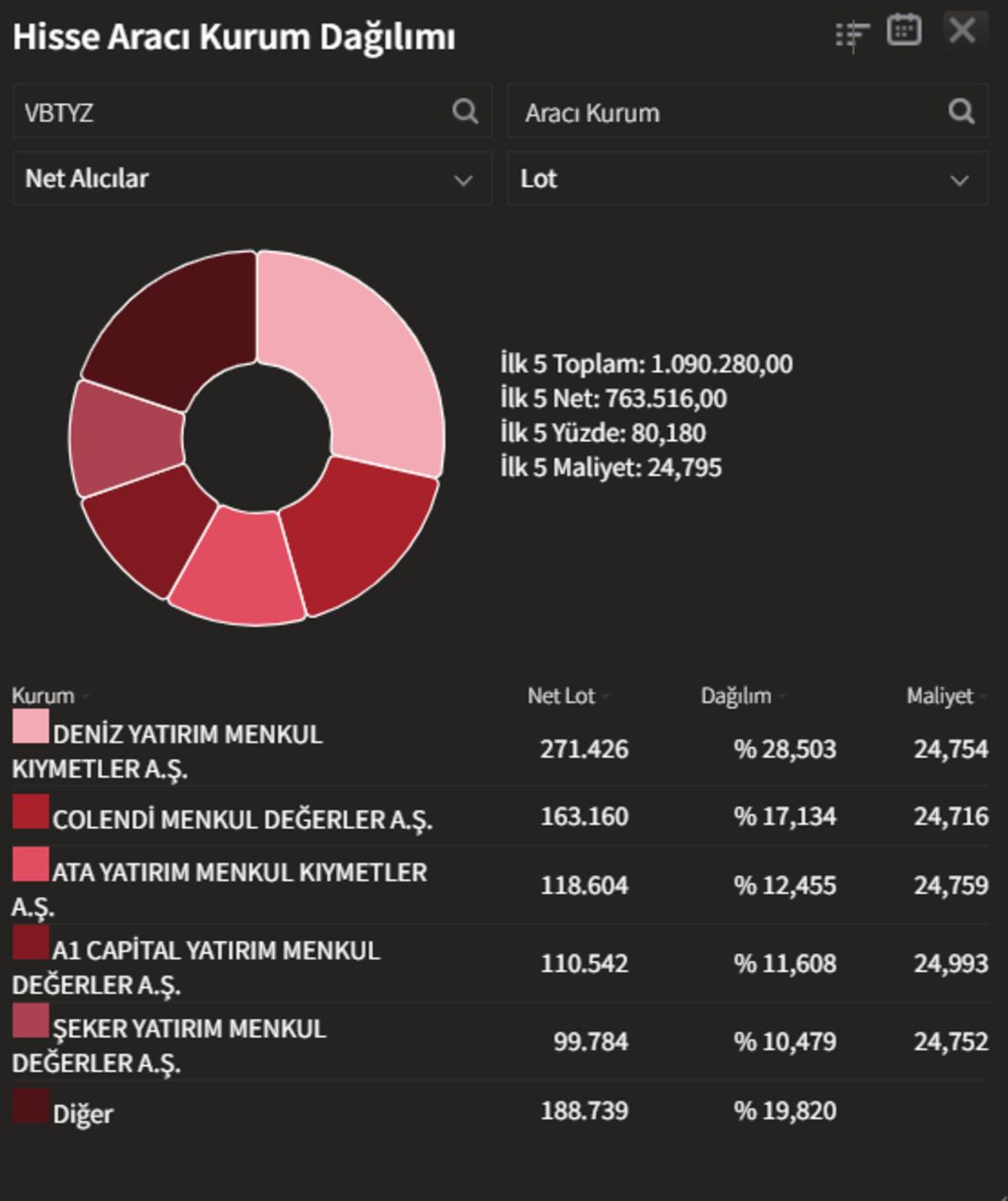The image size is (1008, 1201).
Task: Click the distribution value % 28,503
Action: click(x=785, y=748)
